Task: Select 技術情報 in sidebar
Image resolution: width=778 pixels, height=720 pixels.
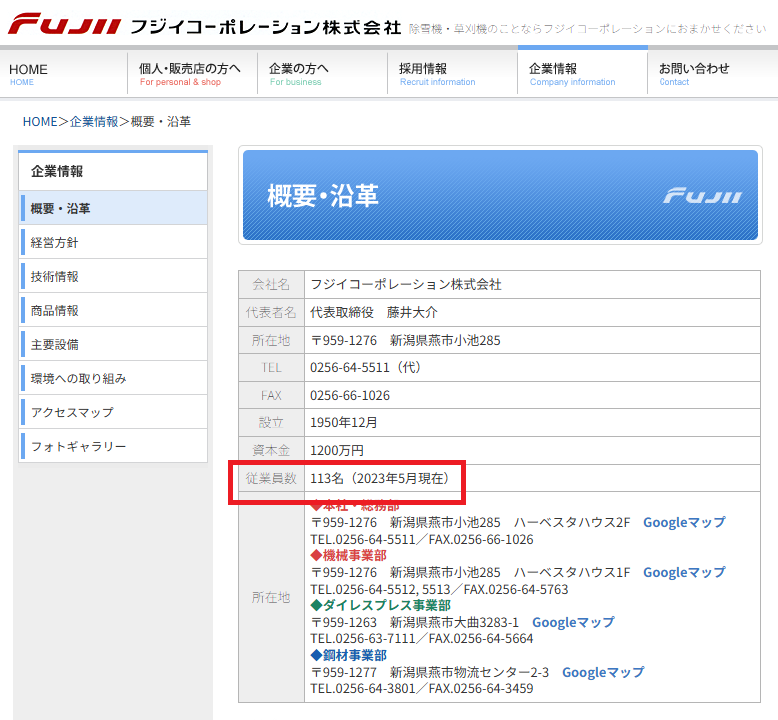Action: coord(113,276)
